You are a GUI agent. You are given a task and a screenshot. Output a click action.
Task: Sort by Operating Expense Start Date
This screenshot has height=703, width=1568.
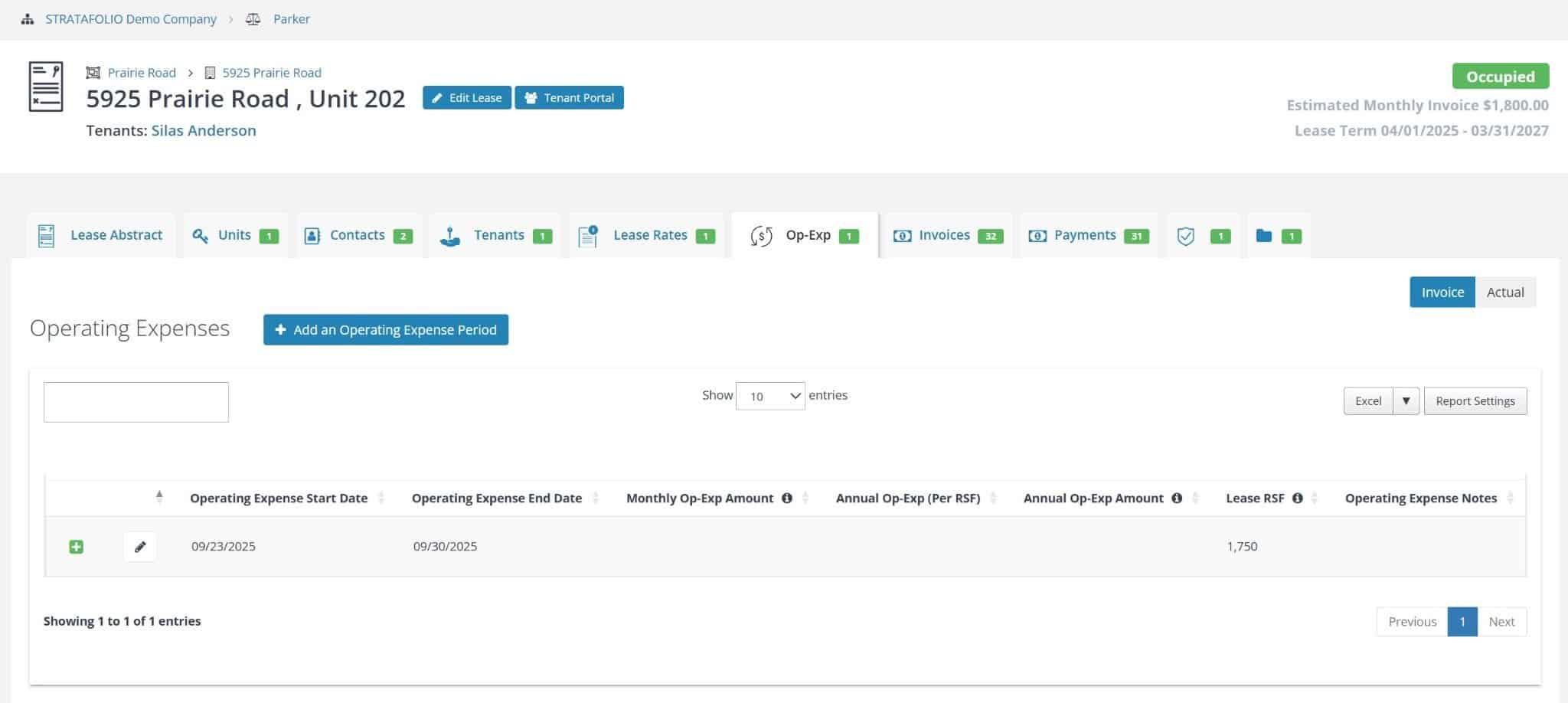(279, 499)
